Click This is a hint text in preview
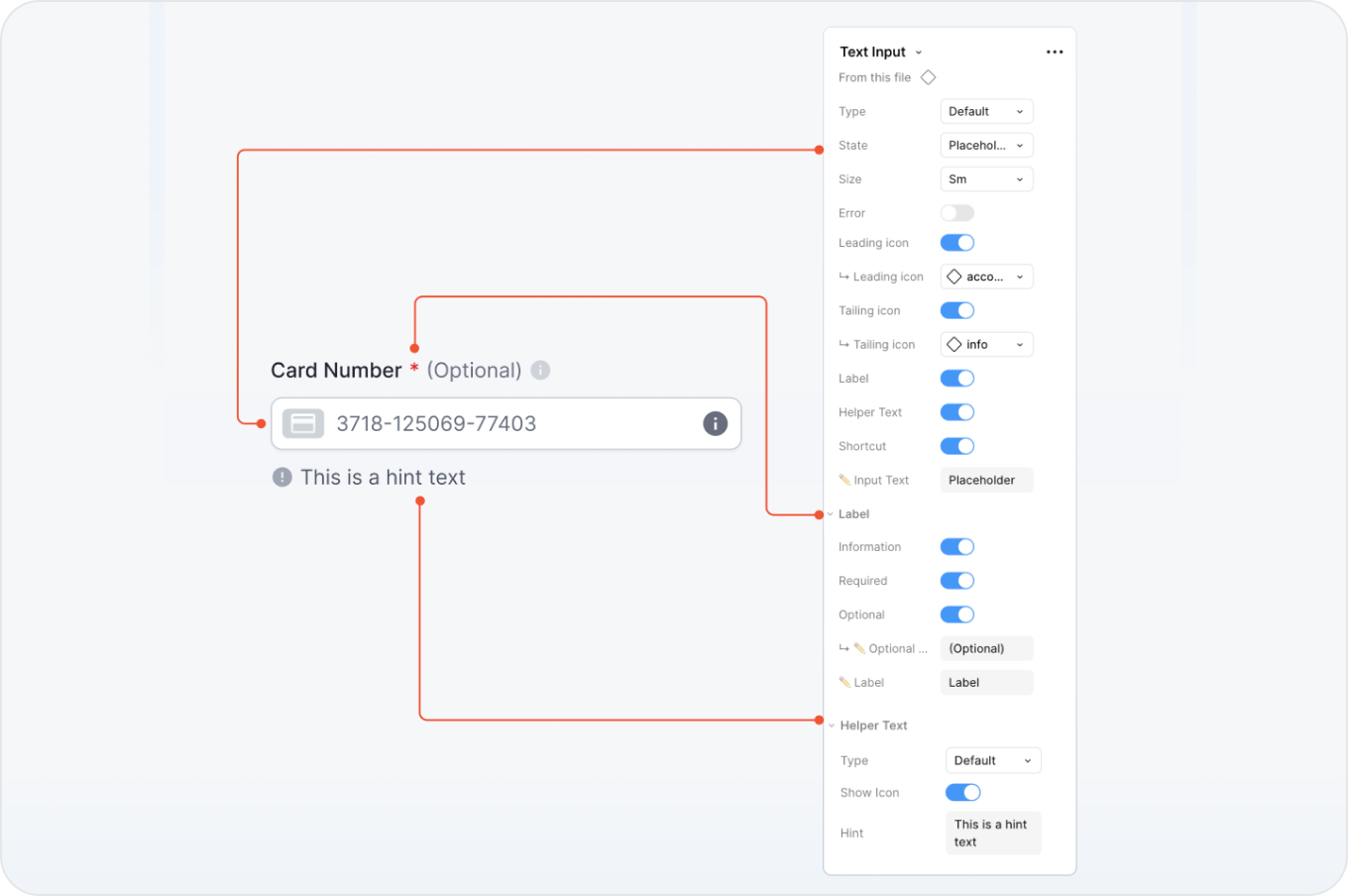This screenshot has height=896, width=1348. point(383,477)
